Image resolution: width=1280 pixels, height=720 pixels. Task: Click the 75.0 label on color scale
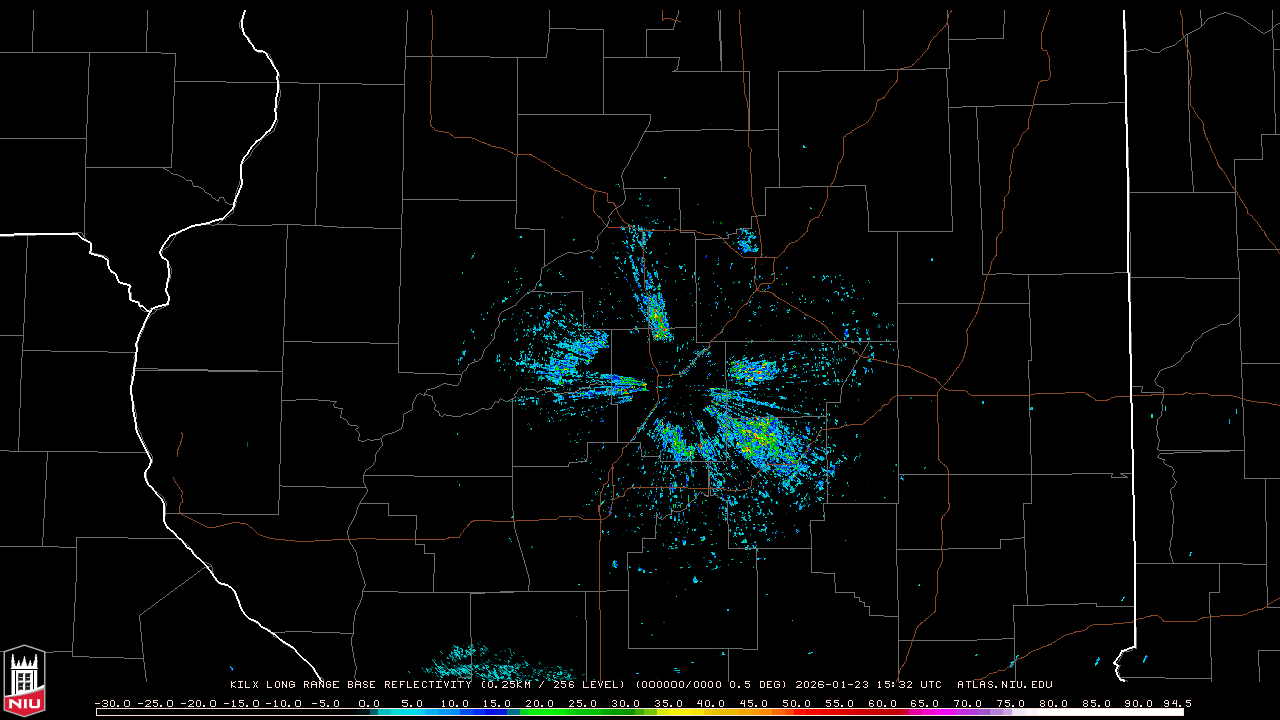1010,704
